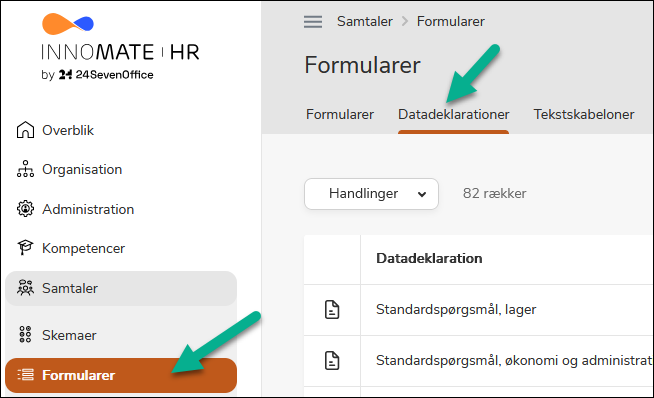
Task: Open the Tekstskabeloner tab
Action: tap(584, 114)
